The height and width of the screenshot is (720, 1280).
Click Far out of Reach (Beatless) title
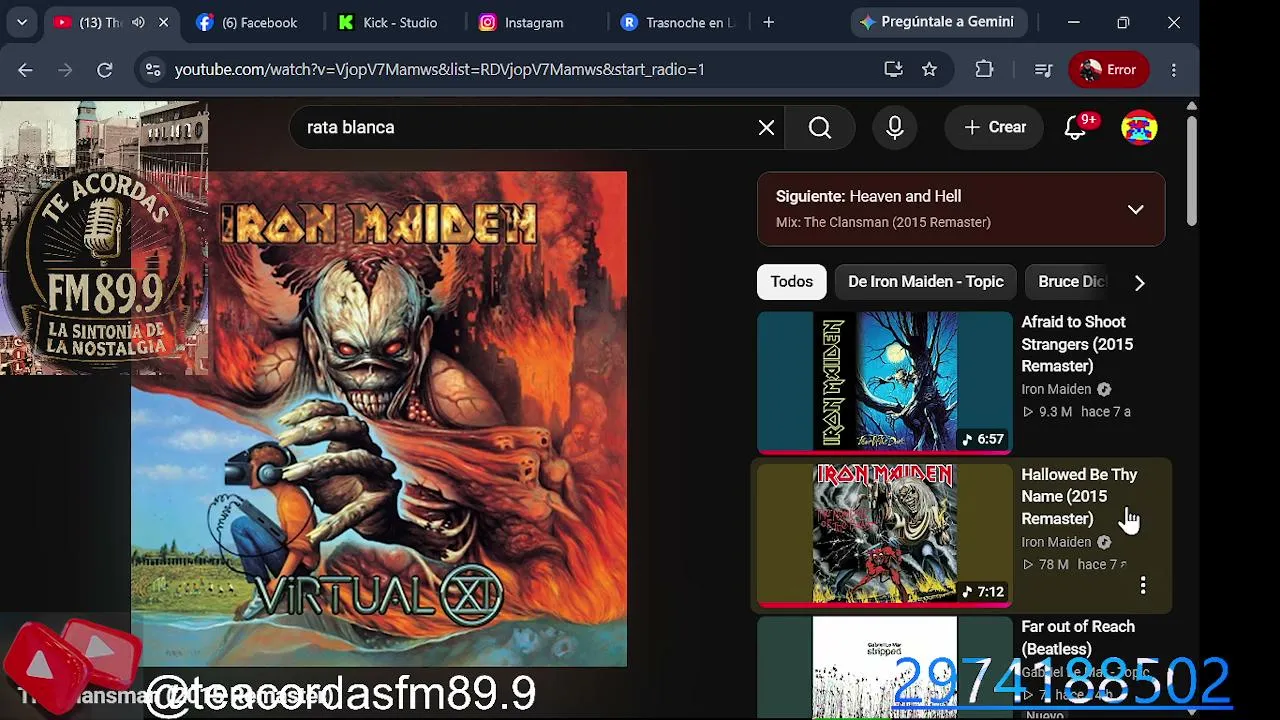[x=1078, y=638]
